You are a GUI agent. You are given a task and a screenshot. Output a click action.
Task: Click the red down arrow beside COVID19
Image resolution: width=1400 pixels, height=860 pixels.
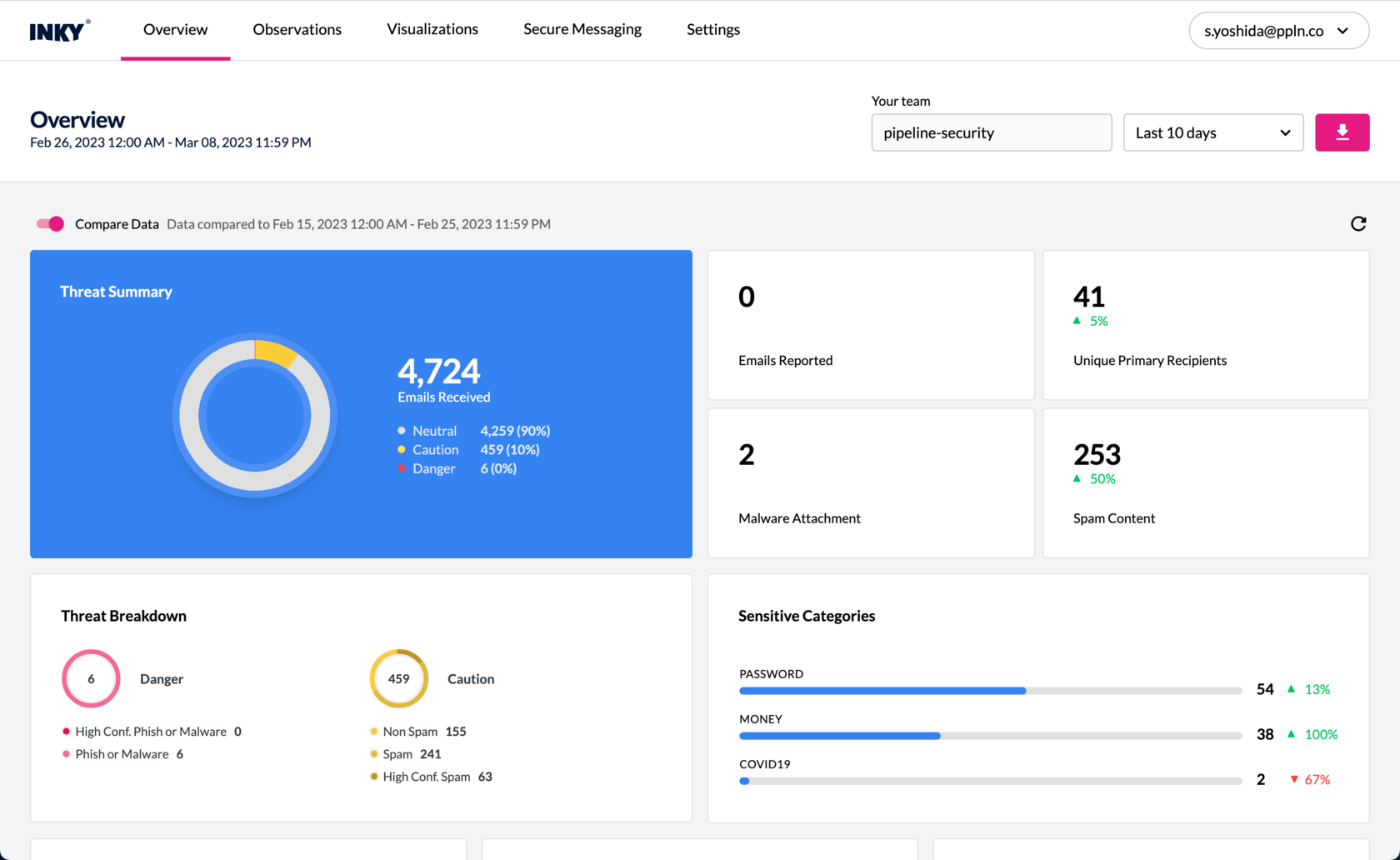point(1293,779)
